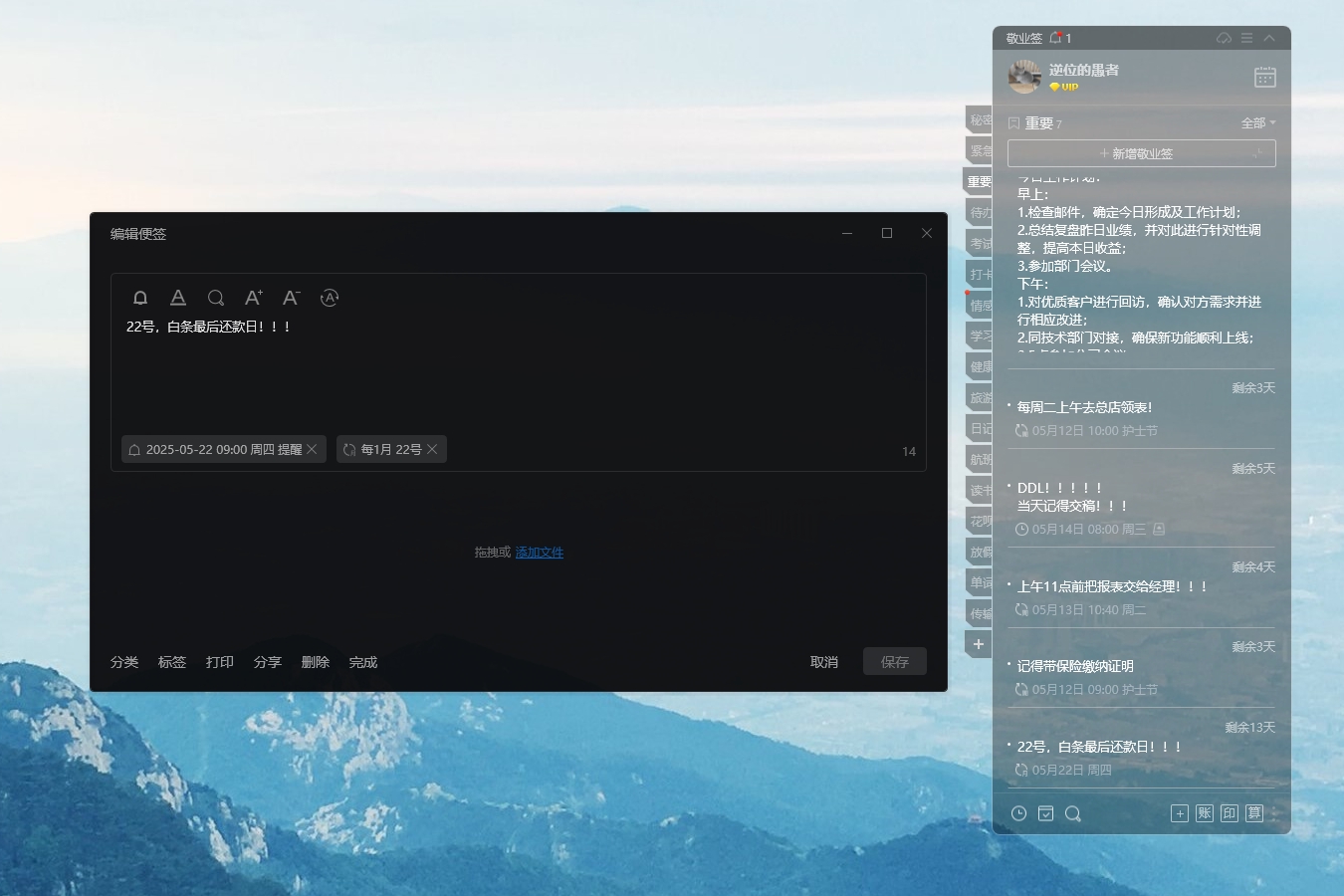Click the expand icon inside 新增敬业签 box
This screenshot has height=896, width=1344.
pyautogui.click(x=1257, y=153)
